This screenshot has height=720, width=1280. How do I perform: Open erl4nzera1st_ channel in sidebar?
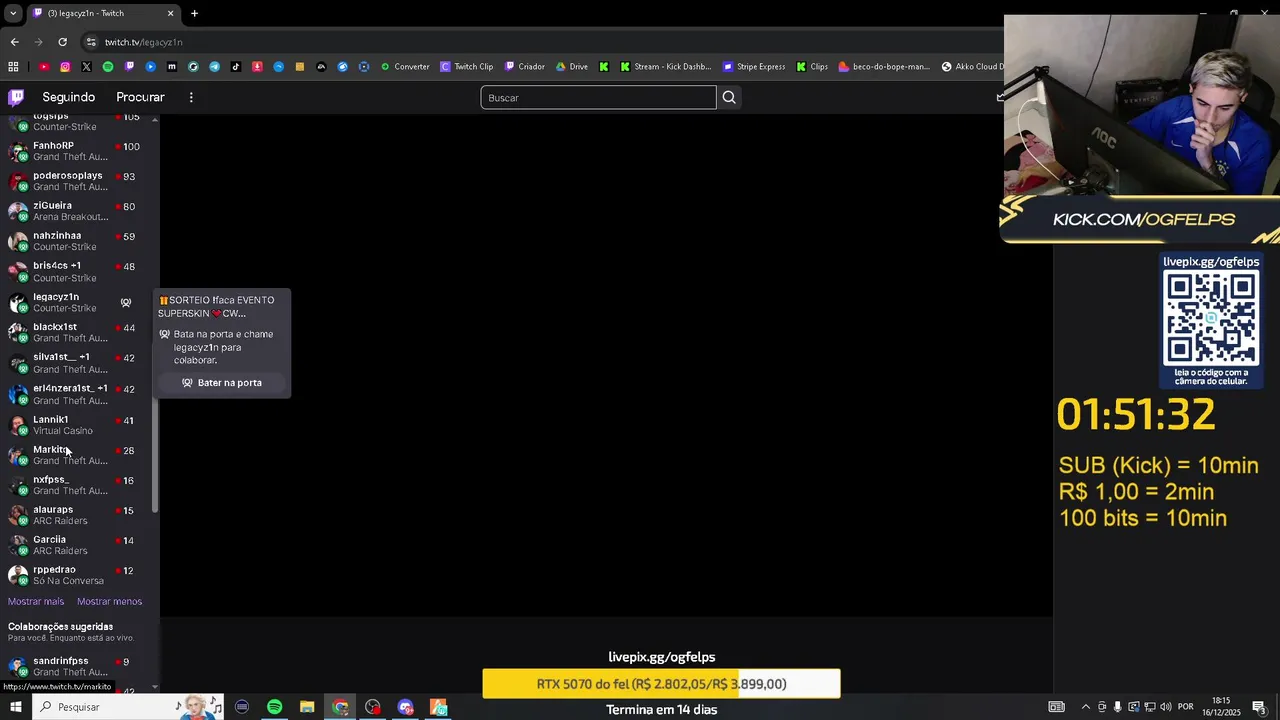pos(78,394)
